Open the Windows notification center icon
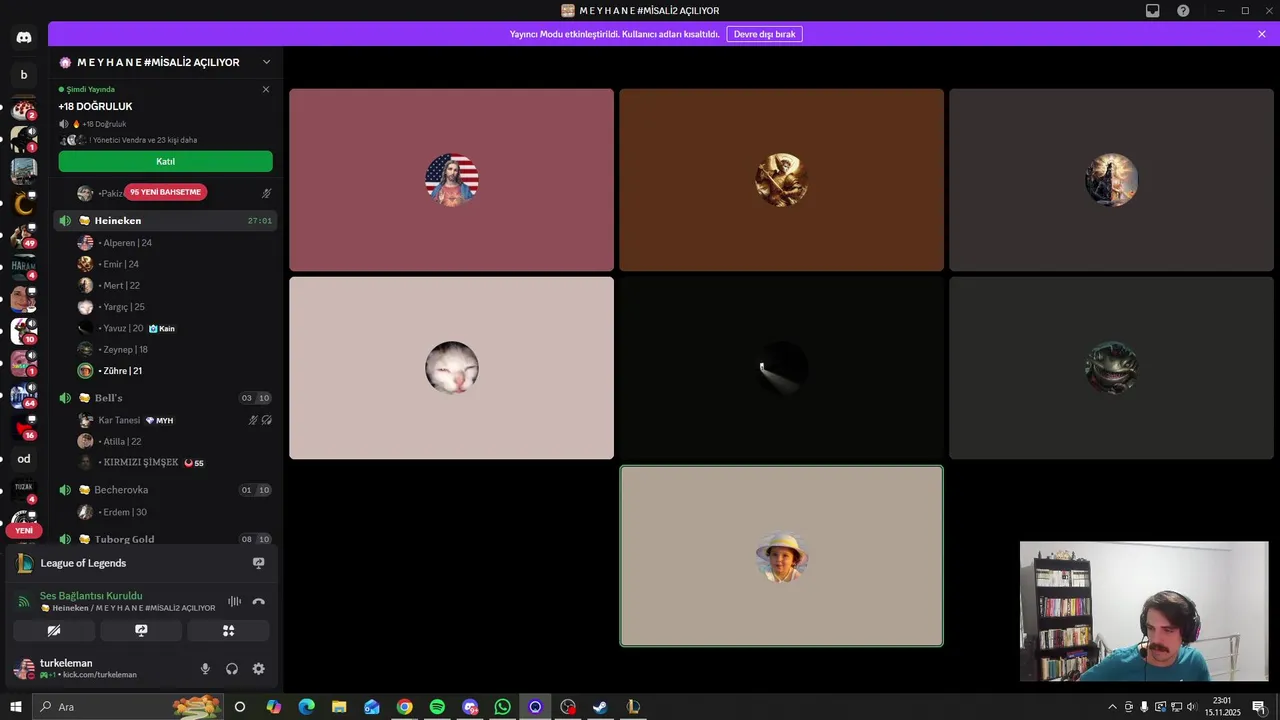Screen dimensions: 1280x720 [x=1259, y=707]
